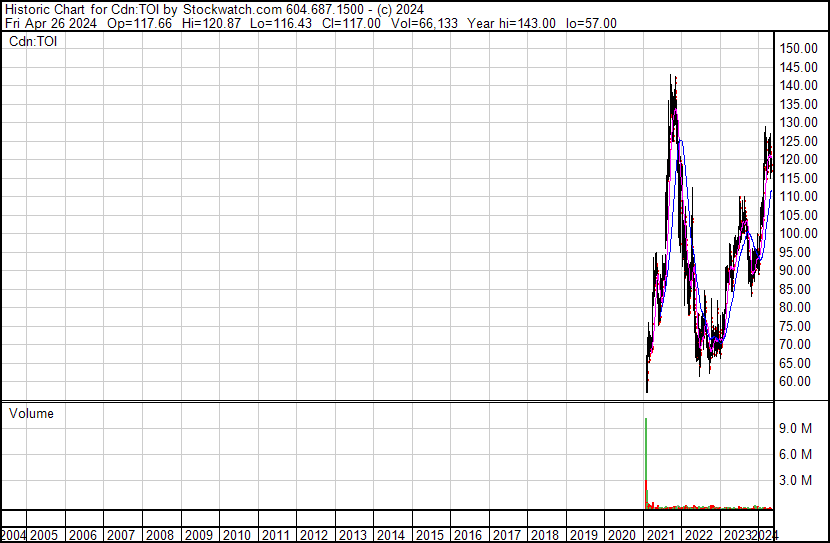The height and width of the screenshot is (543, 830).
Task: Click the 2014 year label
Action: pos(391,536)
